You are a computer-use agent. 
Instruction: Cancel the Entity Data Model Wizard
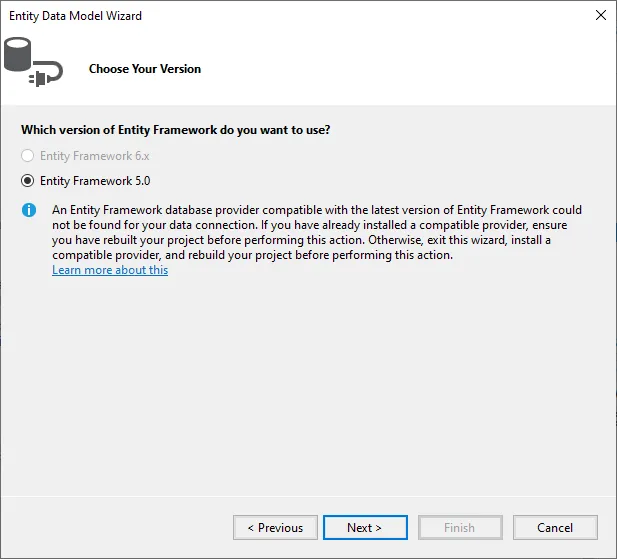(x=555, y=528)
